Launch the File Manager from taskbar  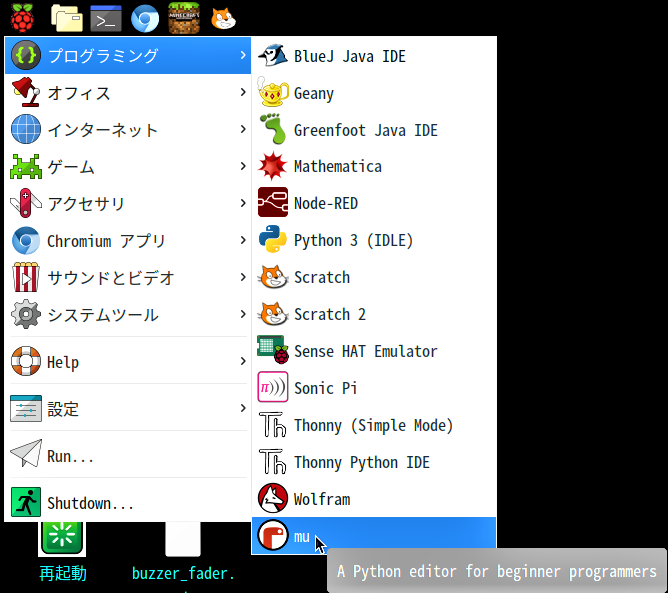pyautogui.click(x=67, y=18)
